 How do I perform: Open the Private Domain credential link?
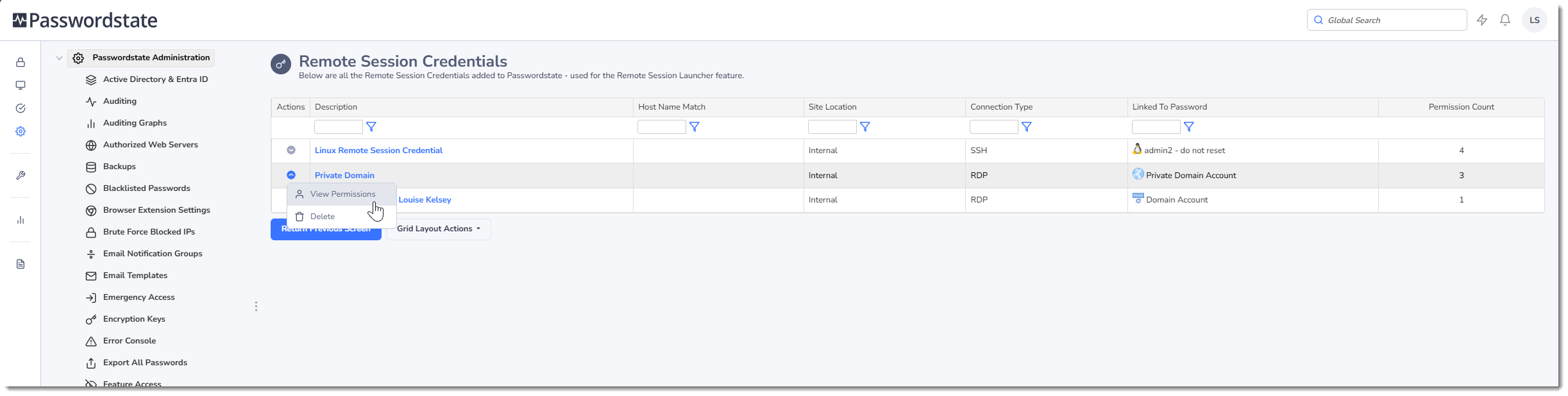click(x=344, y=176)
